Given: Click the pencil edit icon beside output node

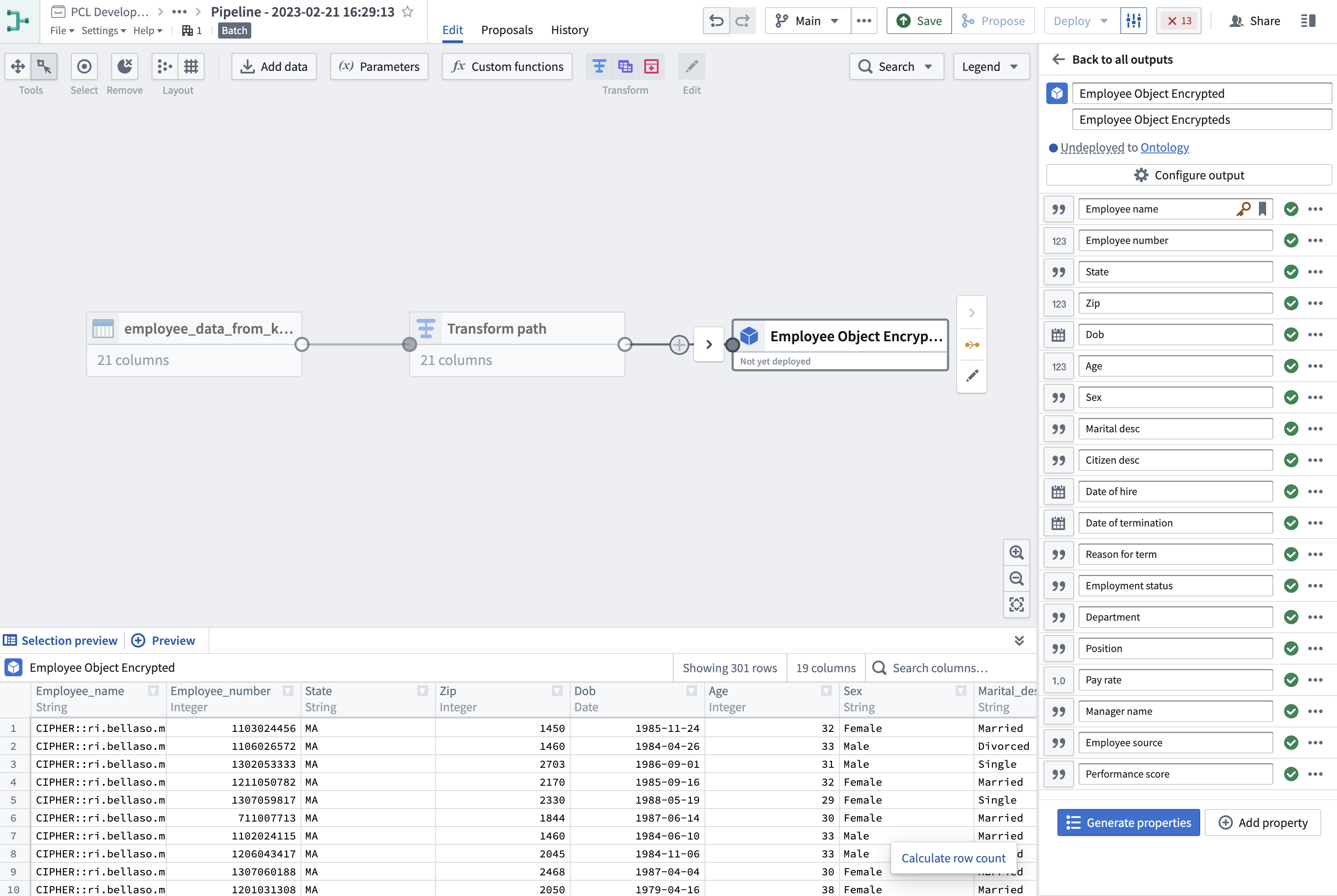Looking at the screenshot, I should [x=972, y=375].
